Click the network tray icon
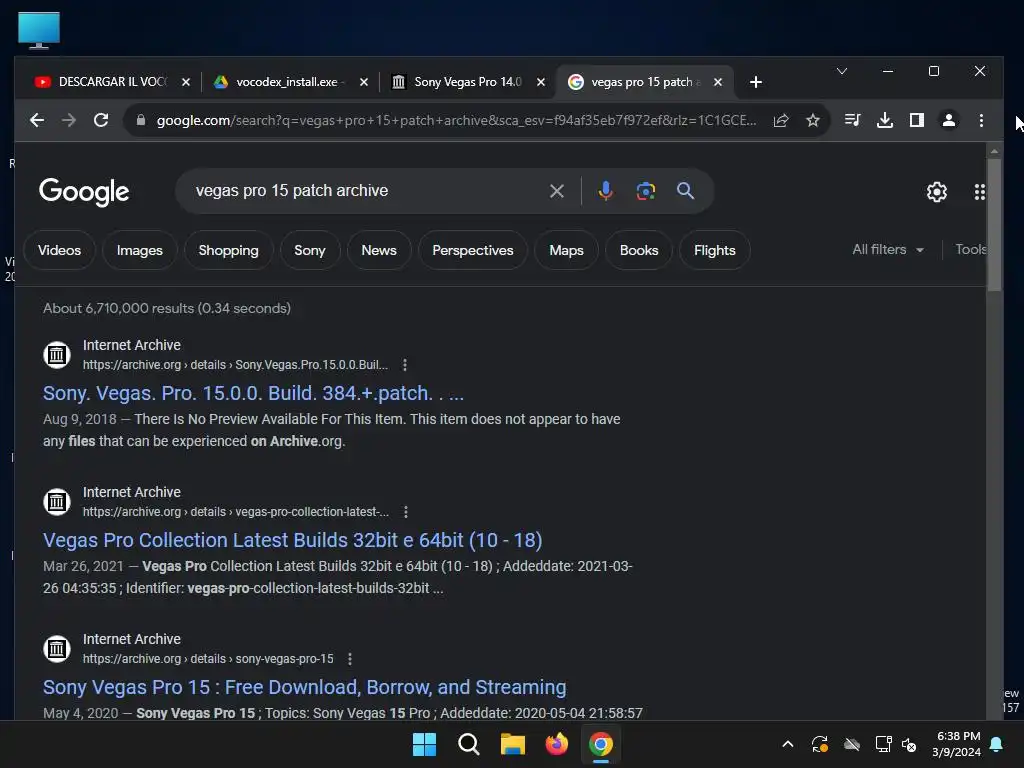The height and width of the screenshot is (768, 1024). click(883, 744)
